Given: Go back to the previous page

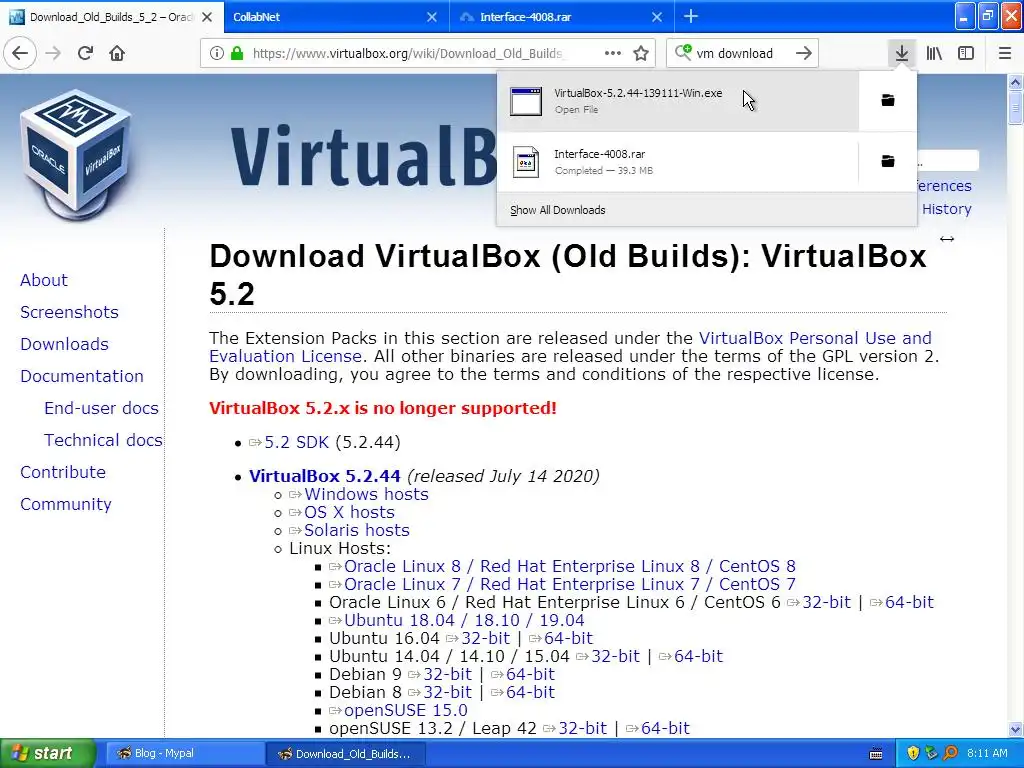Looking at the screenshot, I should pos(20,53).
